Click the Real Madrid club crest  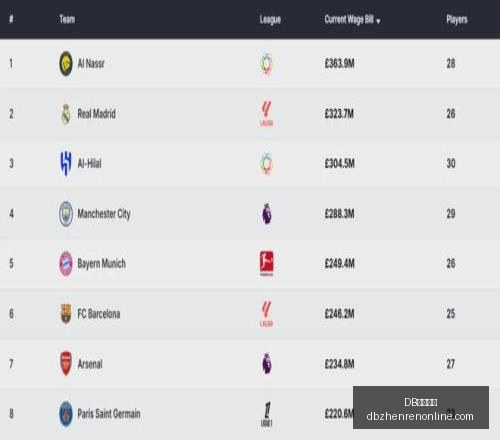pyautogui.click(x=66, y=114)
